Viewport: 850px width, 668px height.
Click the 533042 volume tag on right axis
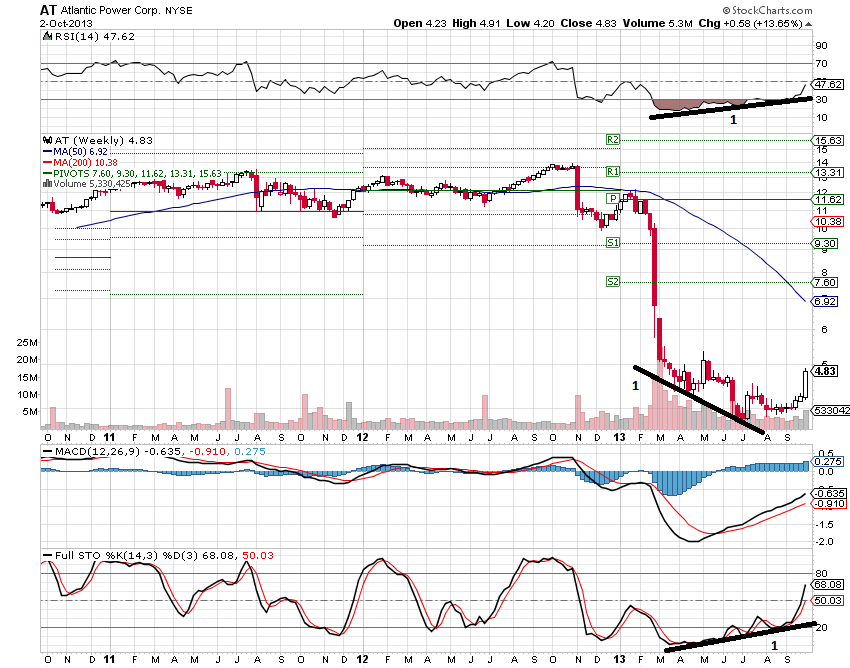point(831,410)
